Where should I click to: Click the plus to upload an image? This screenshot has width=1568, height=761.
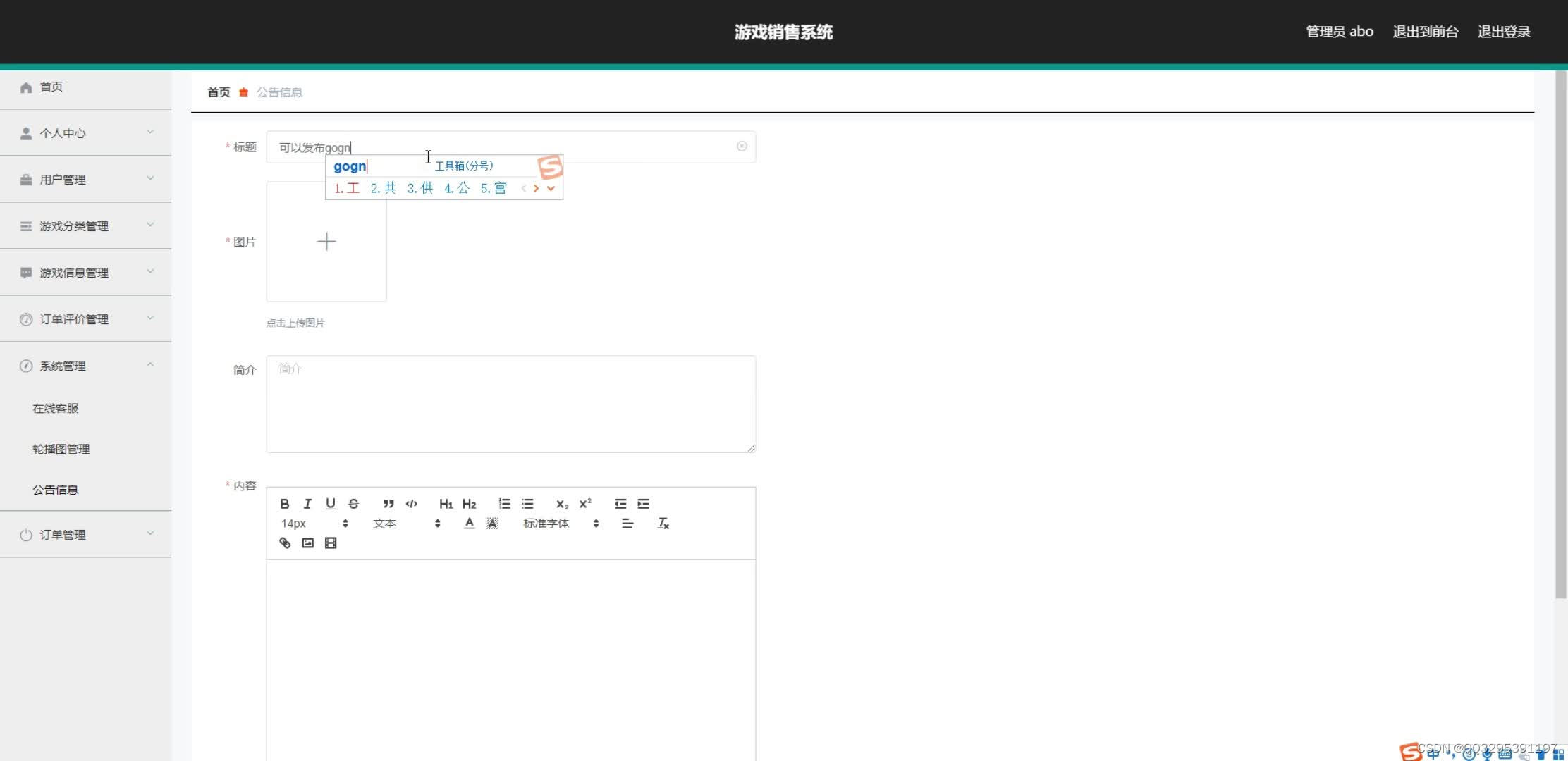pos(326,242)
